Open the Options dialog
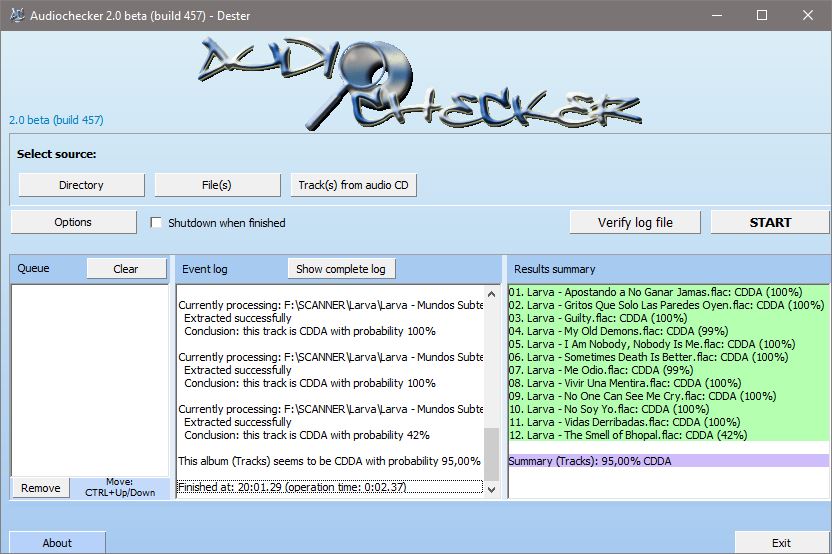The height and width of the screenshot is (554, 832). pyautogui.click(x=73, y=222)
